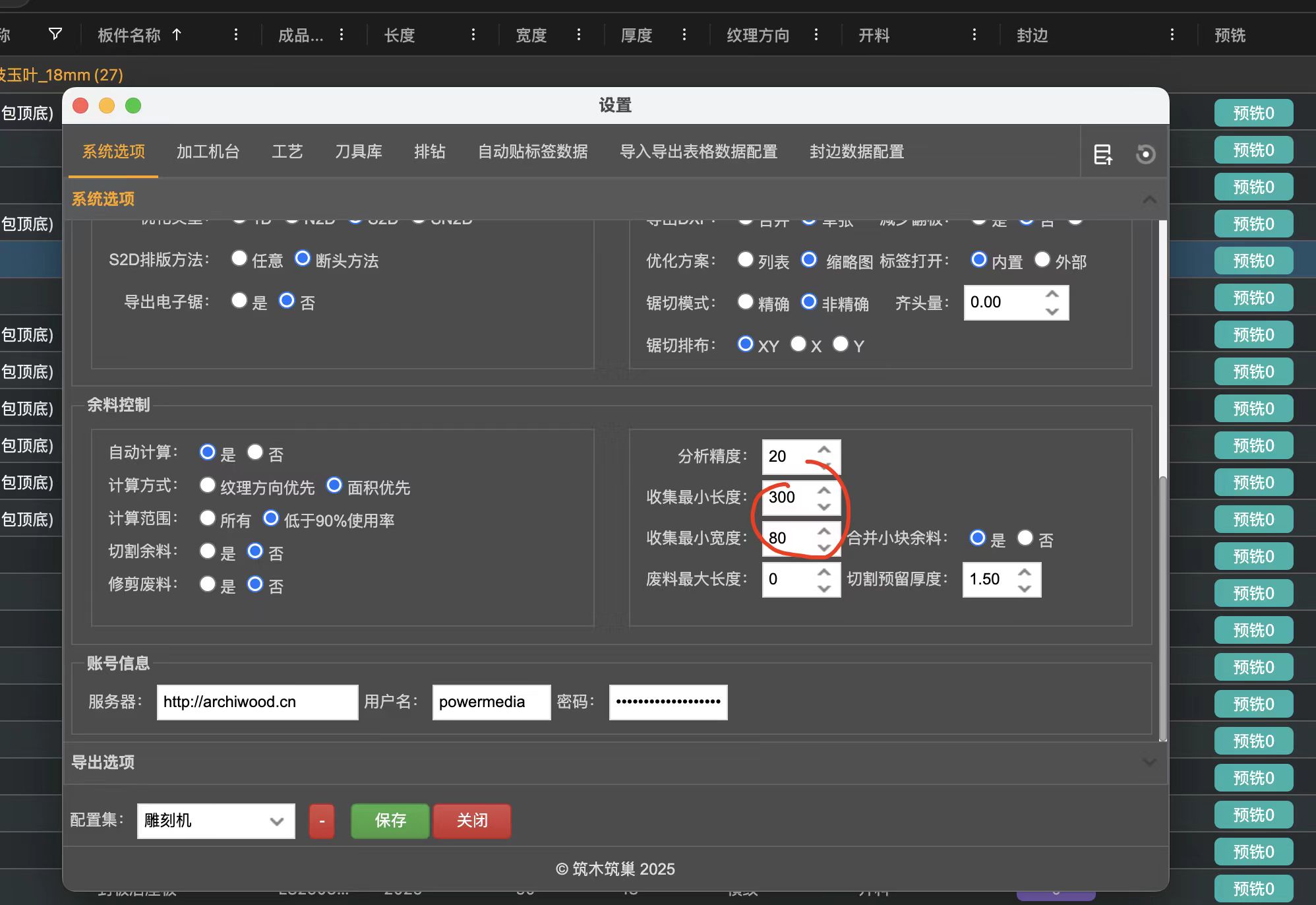Open the 排钻 settings tab
This screenshot has width=1316, height=905.
[x=430, y=152]
